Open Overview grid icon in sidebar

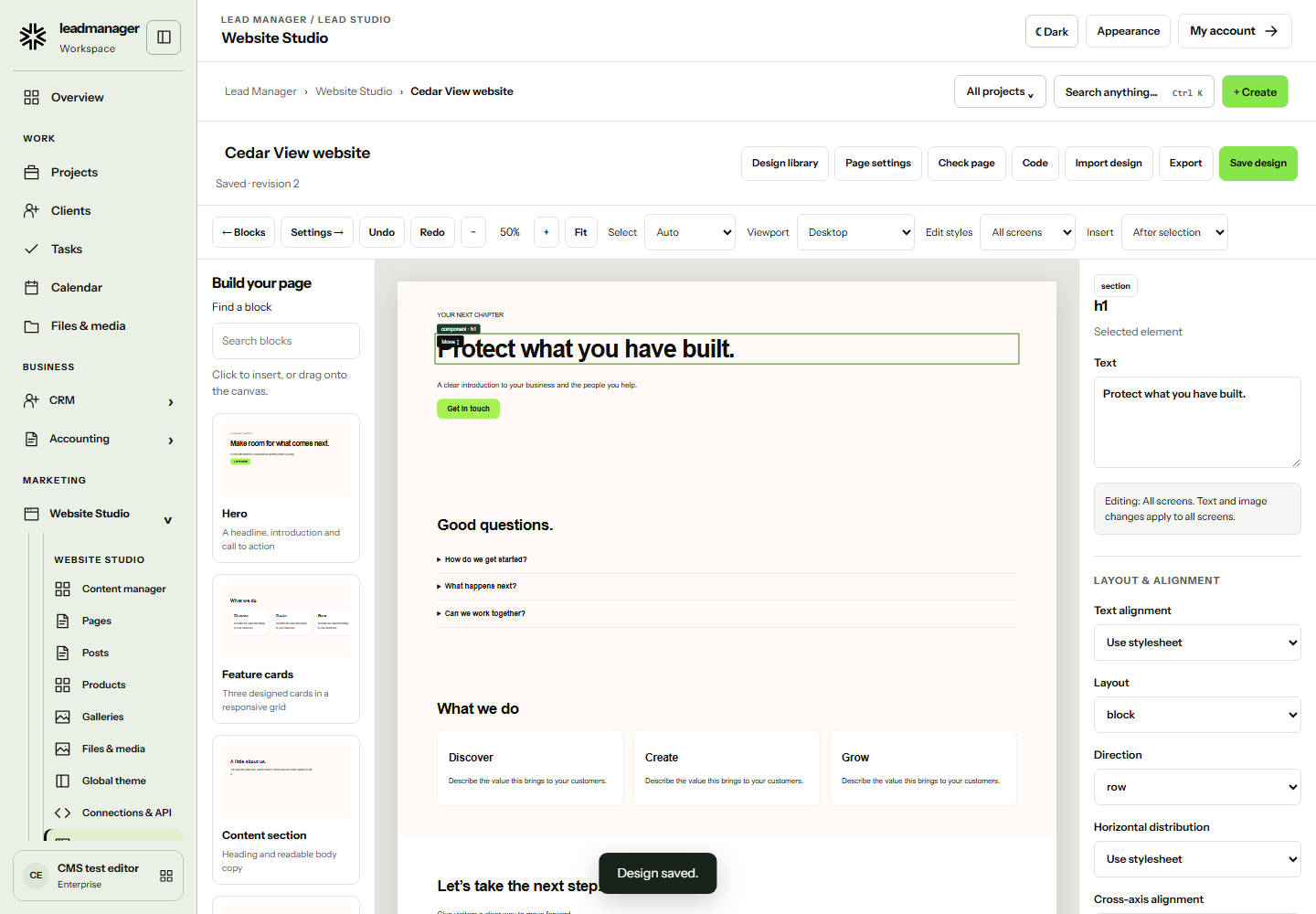[x=32, y=98]
